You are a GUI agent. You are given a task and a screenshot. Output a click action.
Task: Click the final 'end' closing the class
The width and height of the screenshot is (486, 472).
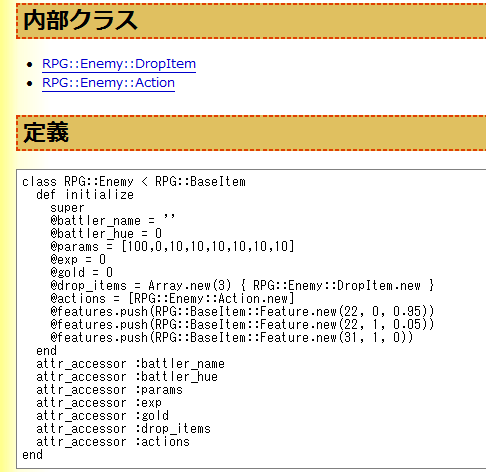32,455
